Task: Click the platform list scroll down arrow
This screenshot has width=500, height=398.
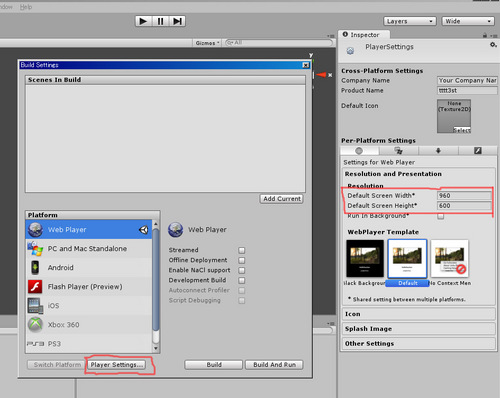Action: coord(156,349)
